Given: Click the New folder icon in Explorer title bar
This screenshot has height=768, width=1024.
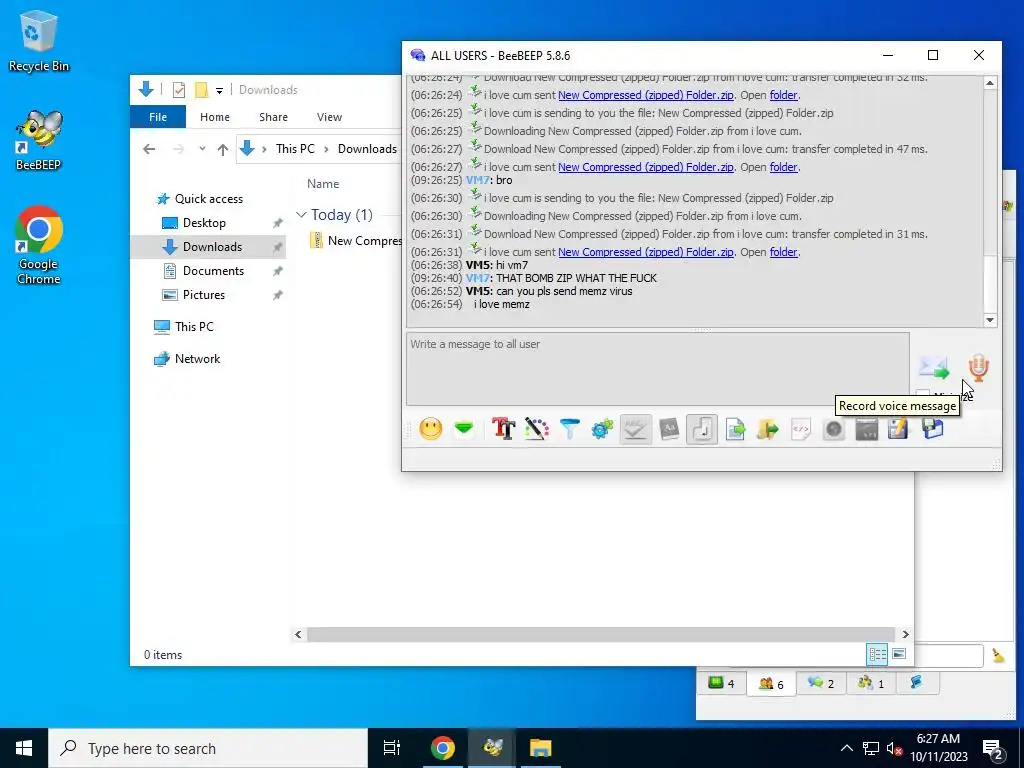Looking at the screenshot, I should tap(202, 89).
